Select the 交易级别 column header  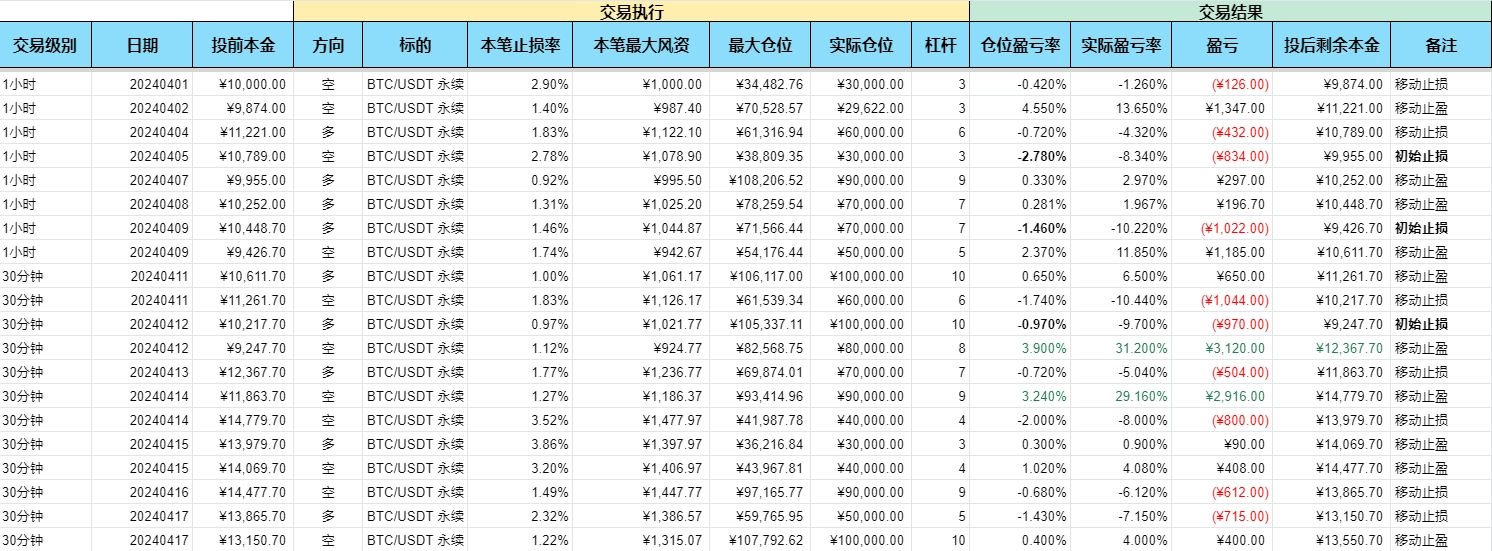(x=45, y=46)
